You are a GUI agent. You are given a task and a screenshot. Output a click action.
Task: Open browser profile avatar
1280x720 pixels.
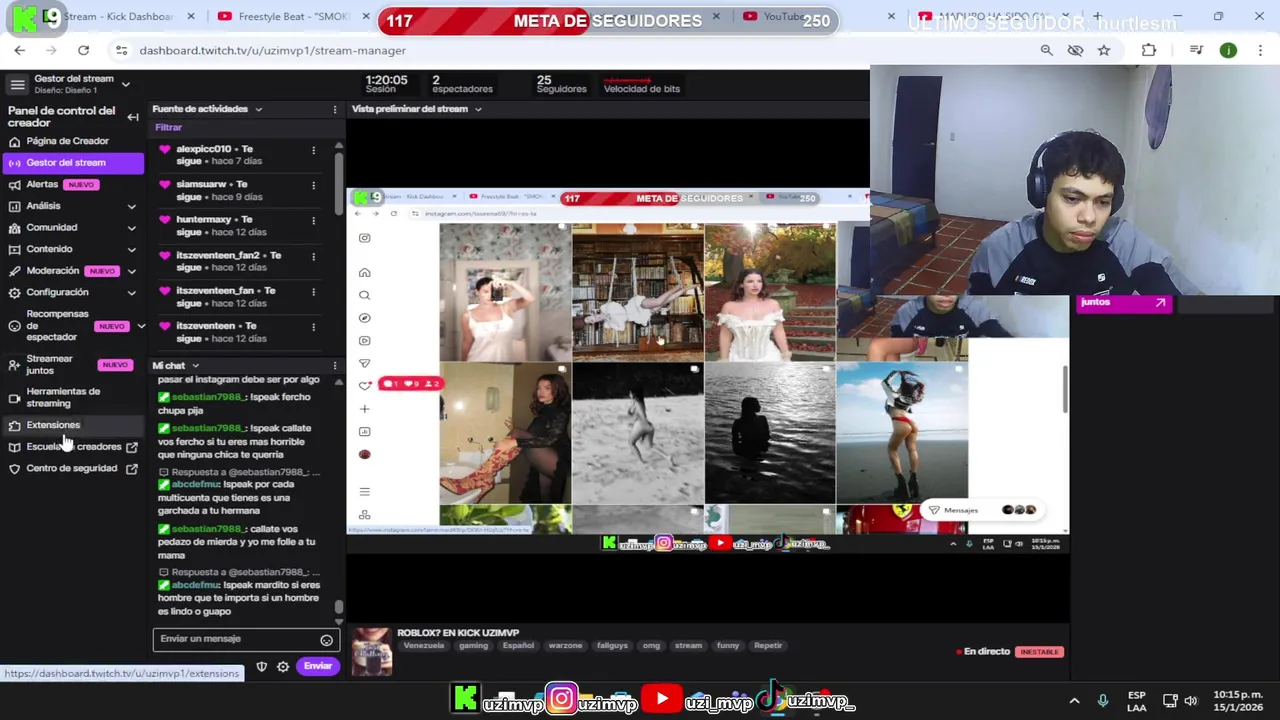[1228, 50]
